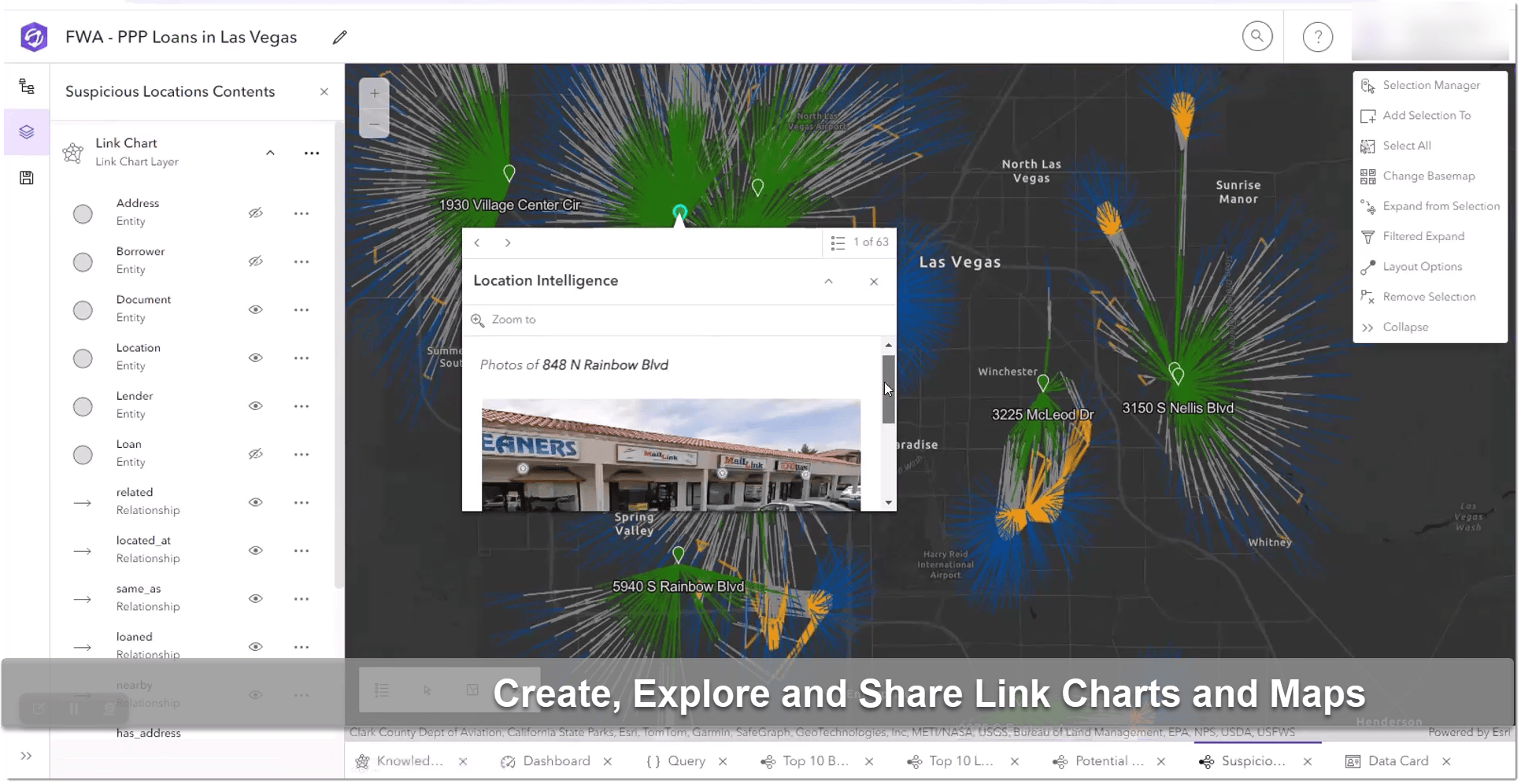
Task: Open the Selection Manager panel
Action: (1427, 85)
